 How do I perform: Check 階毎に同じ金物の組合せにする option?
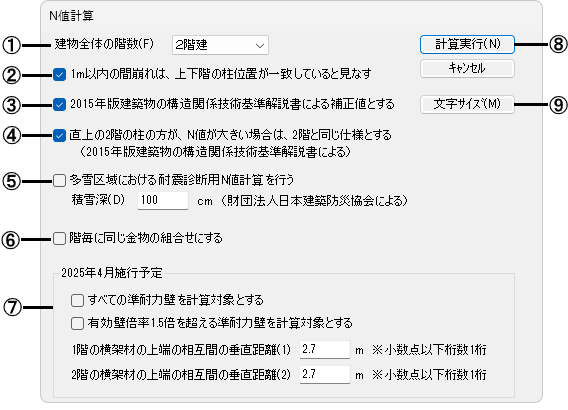[x=59, y=239]
